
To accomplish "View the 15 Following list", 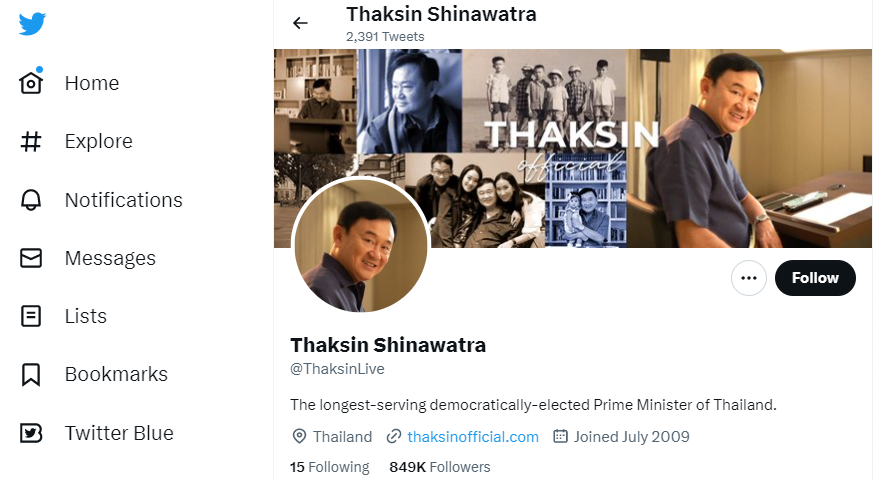I will [x=329, y=467].
